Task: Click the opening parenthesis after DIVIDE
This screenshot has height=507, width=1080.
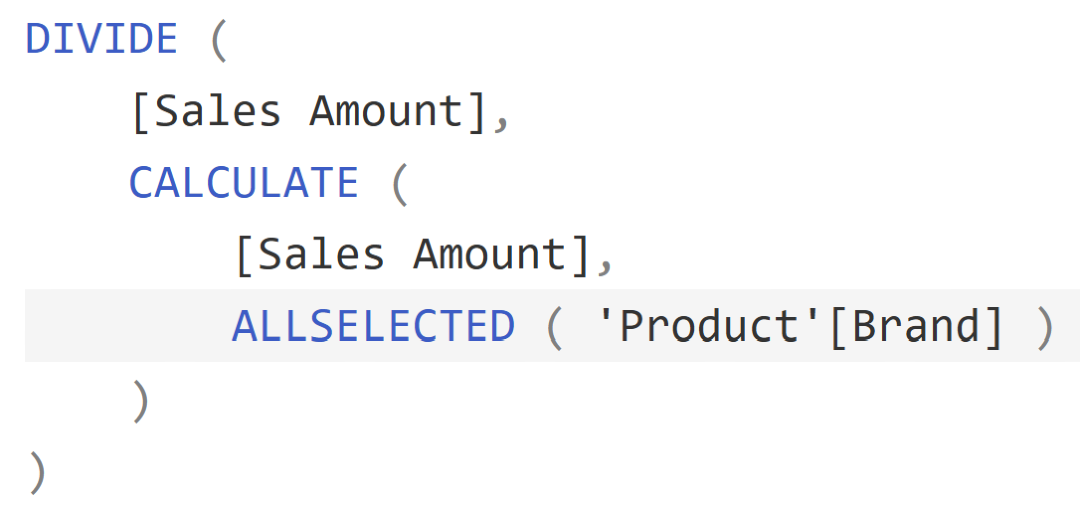Action: (x=217, y=40)
